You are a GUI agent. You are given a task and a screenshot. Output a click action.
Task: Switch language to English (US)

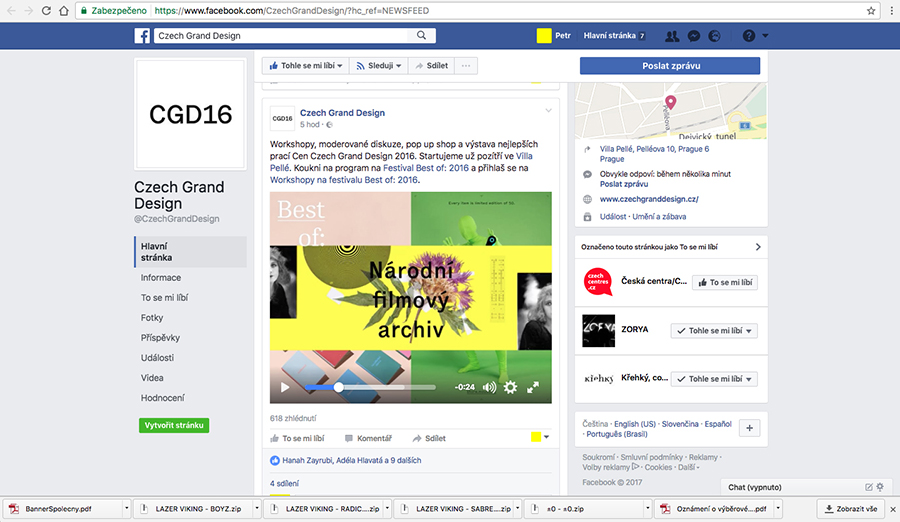point(635,424)
